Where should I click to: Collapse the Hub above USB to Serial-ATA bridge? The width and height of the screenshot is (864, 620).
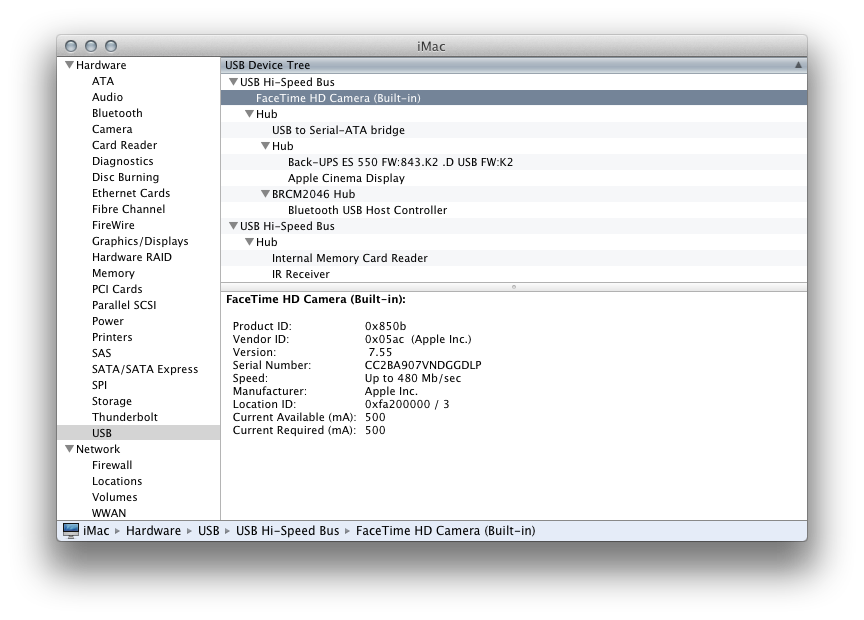[250, 114]
